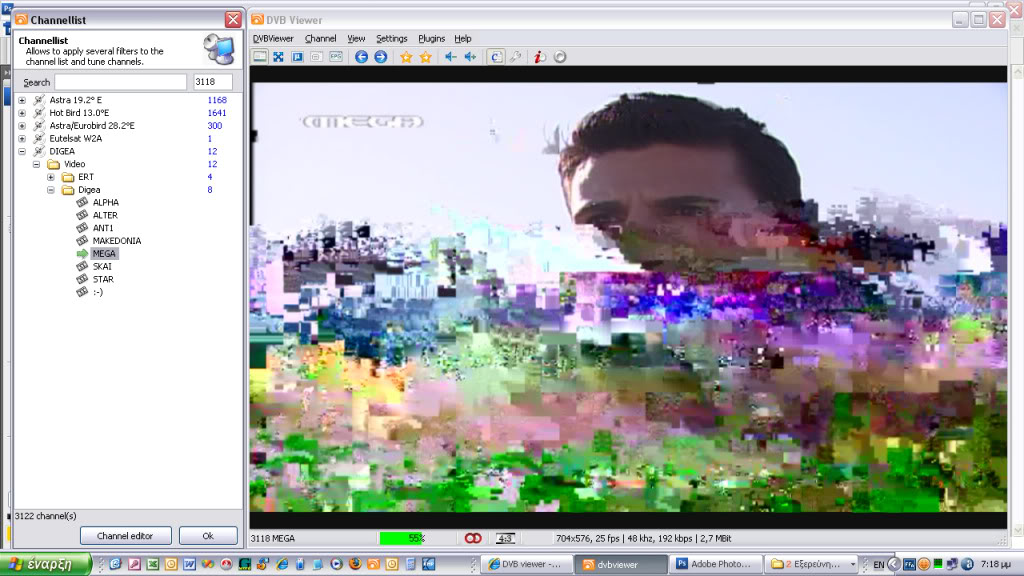Expand the Astra 19.2° E satellite node

[22, 100]
